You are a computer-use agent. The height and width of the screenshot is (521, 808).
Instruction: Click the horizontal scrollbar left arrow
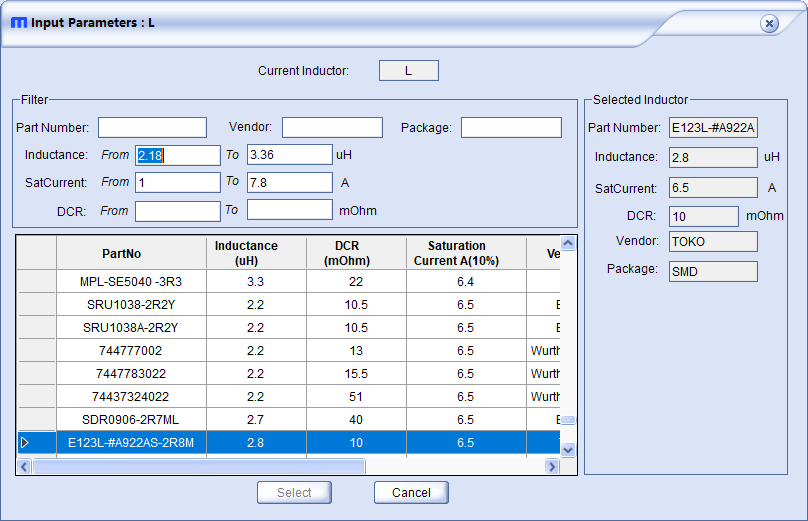coord(25,467)
